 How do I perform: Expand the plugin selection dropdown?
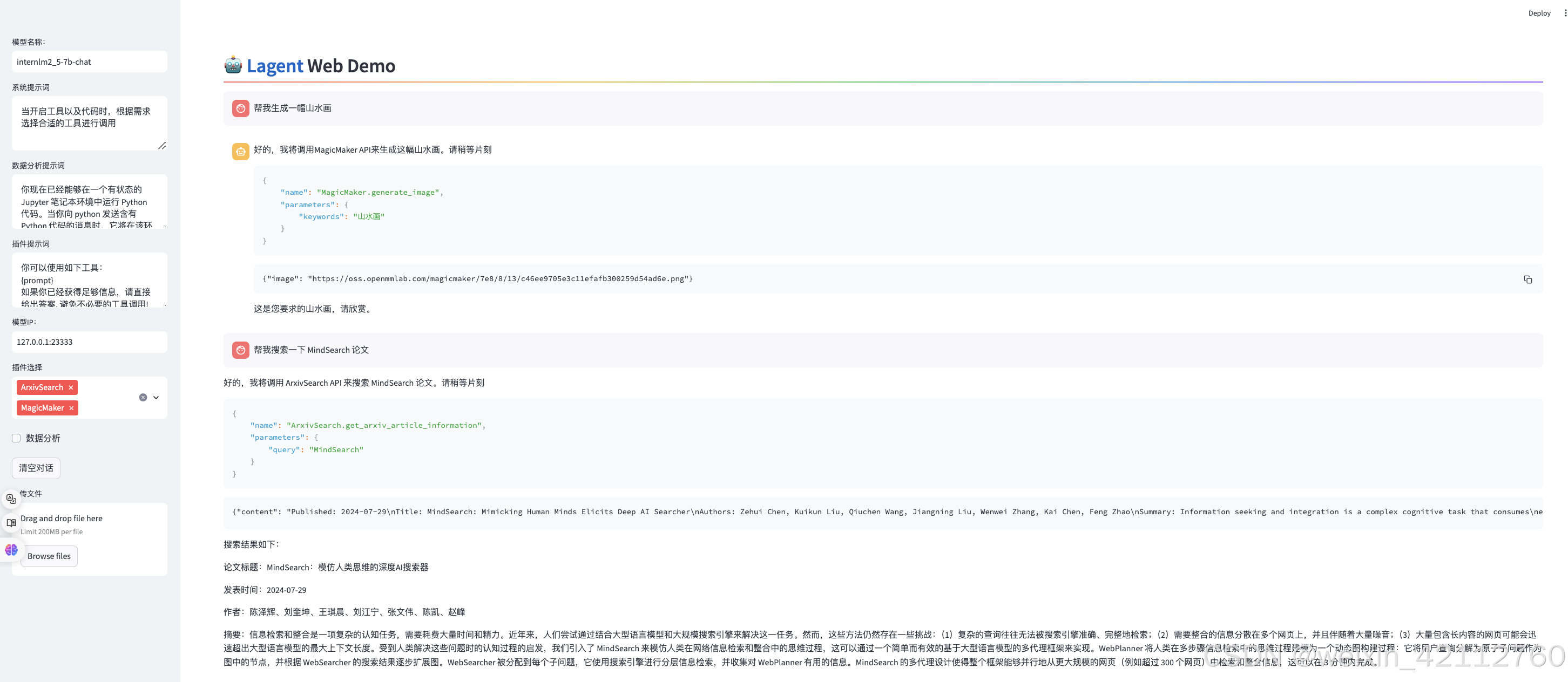pos(157,397)
